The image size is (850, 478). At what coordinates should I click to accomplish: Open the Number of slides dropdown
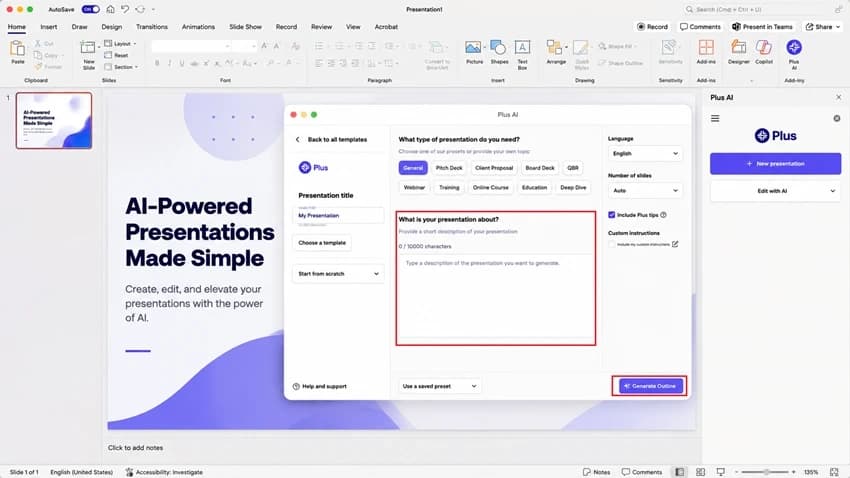click(x=645, y=190)
